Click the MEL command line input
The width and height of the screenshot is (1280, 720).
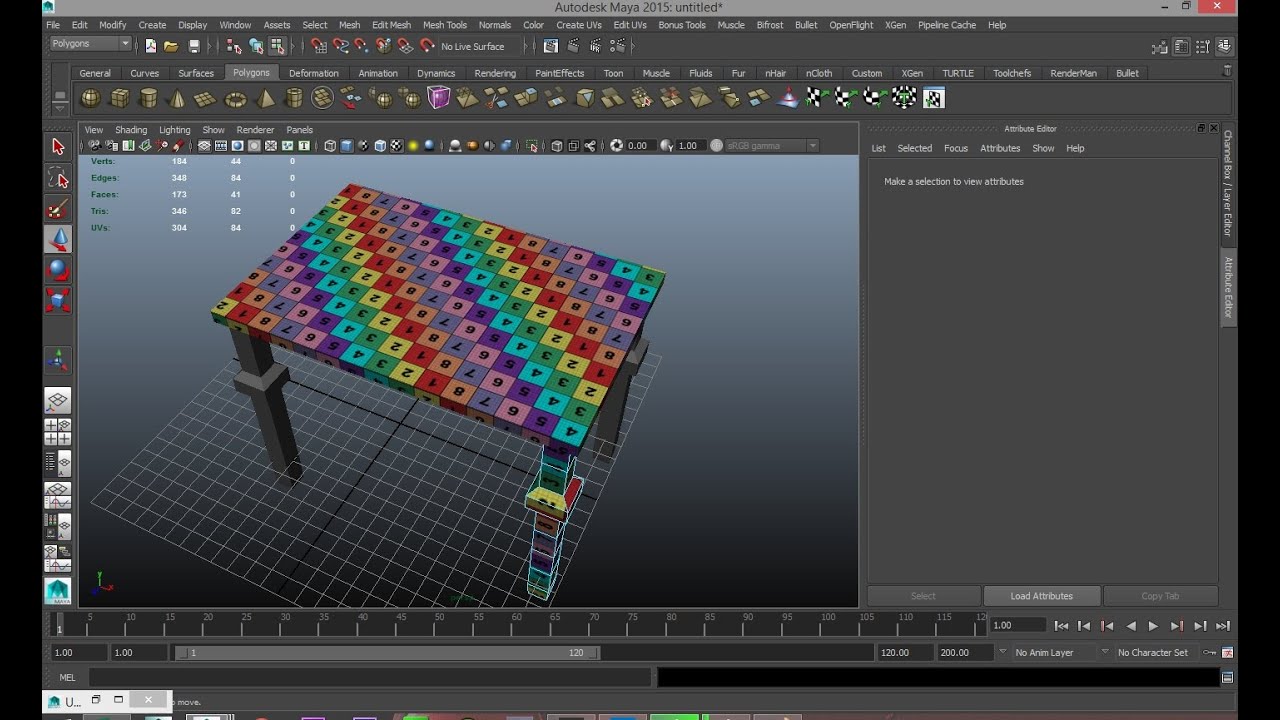click(368, 677)
